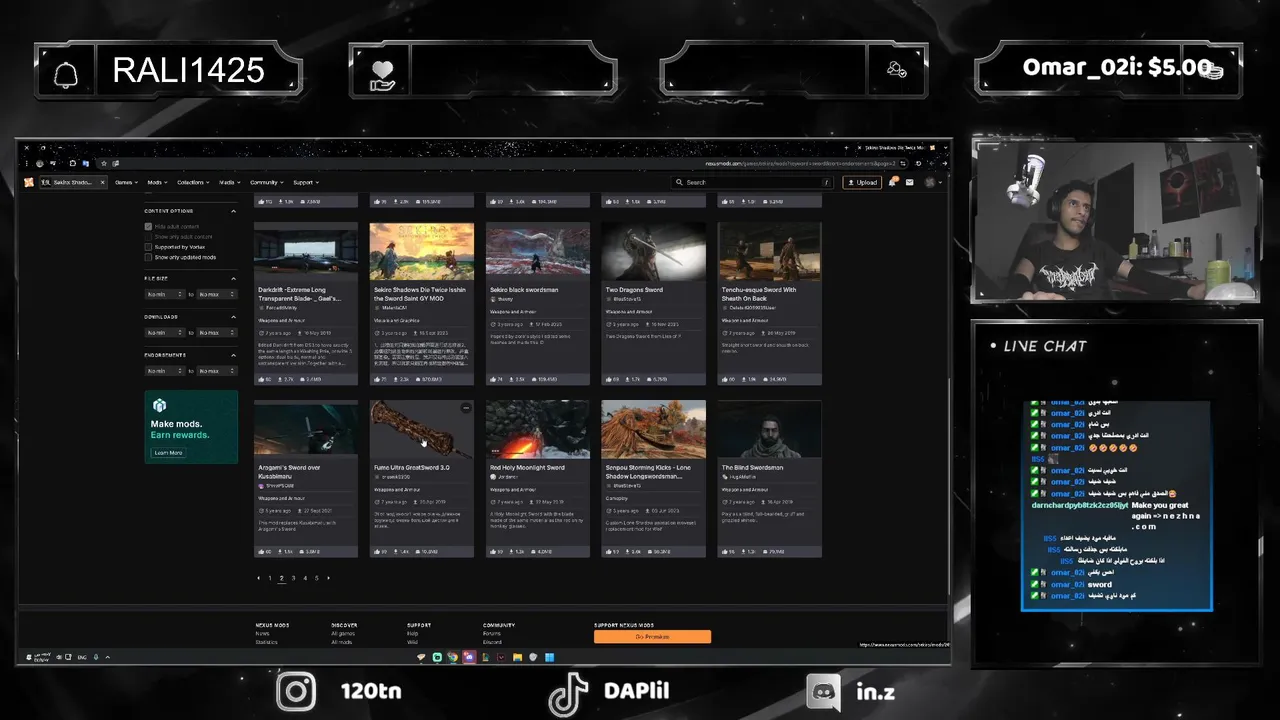Click the Upload button
The width and height of the screenshot is (1280, 720).
pos(863,182)
